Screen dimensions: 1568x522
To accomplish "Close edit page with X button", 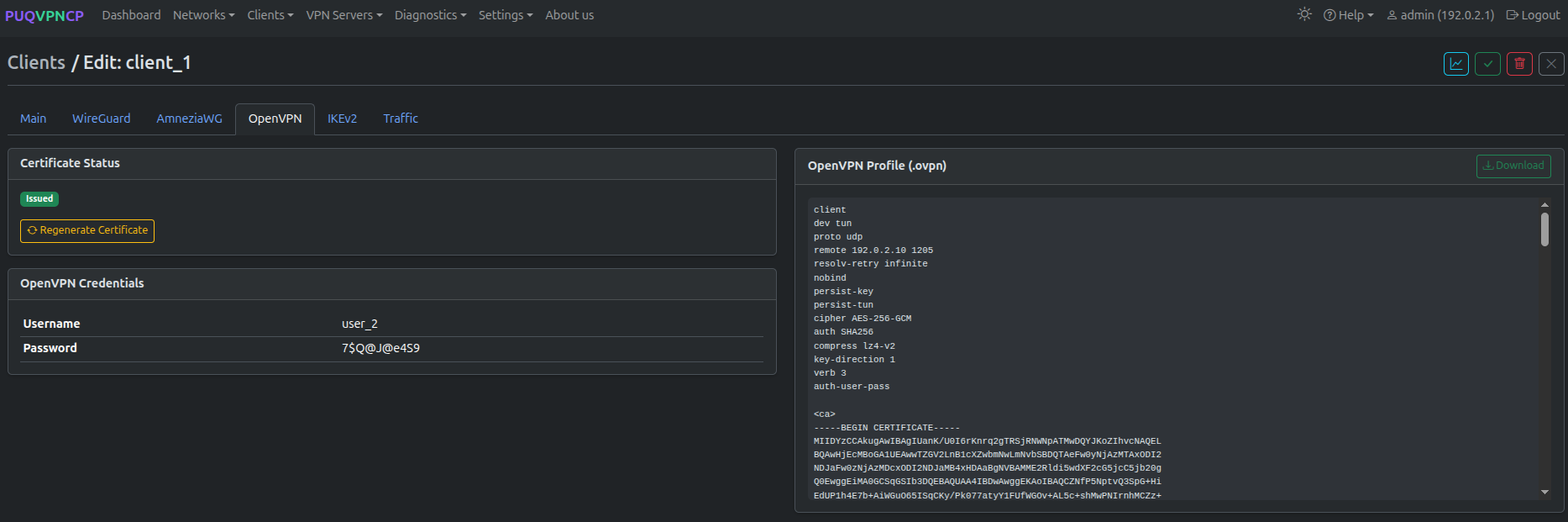I will pos(1551,64).
